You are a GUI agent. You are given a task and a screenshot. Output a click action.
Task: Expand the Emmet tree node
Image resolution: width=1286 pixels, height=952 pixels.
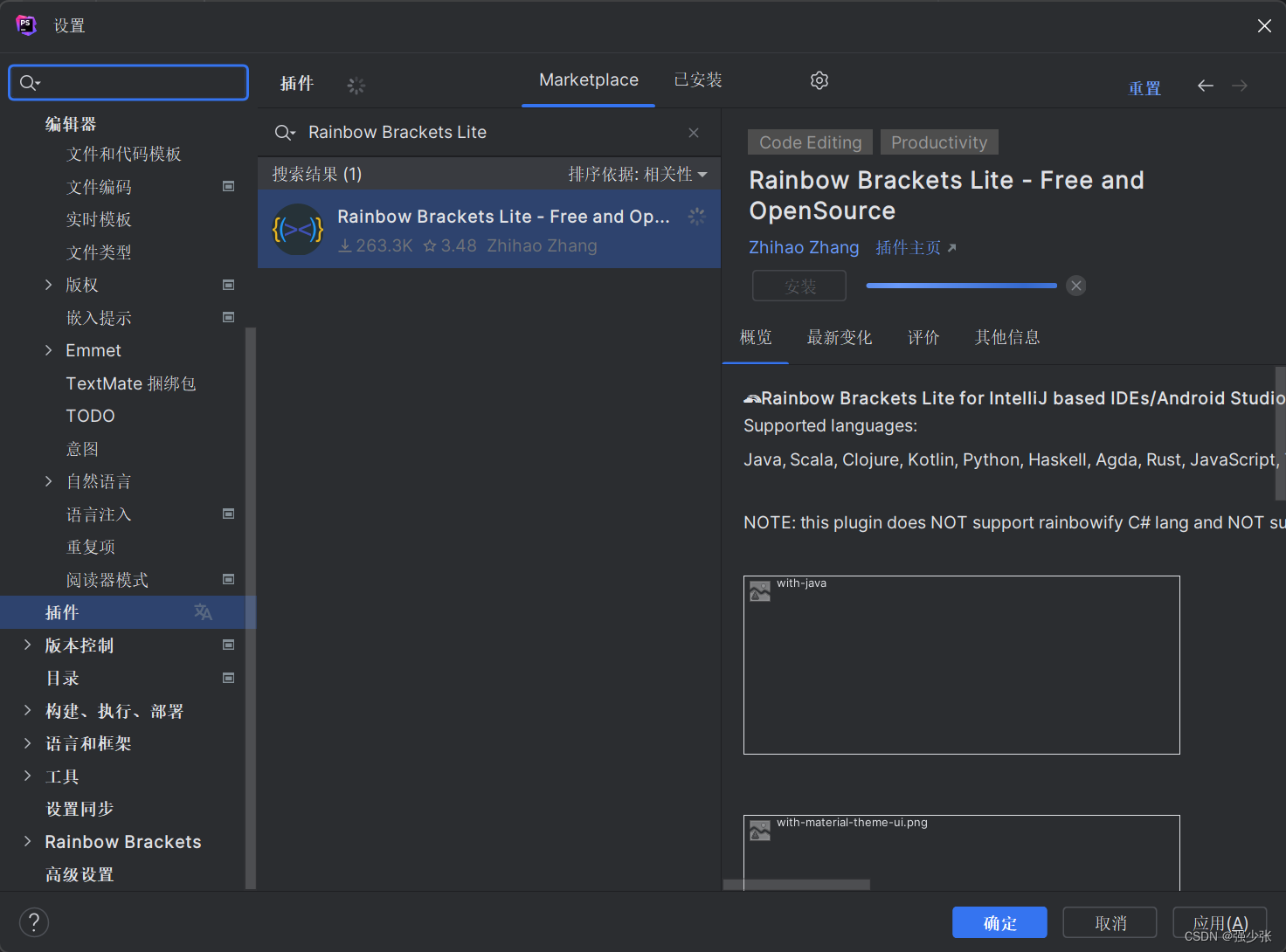click(x=49, y=350)
